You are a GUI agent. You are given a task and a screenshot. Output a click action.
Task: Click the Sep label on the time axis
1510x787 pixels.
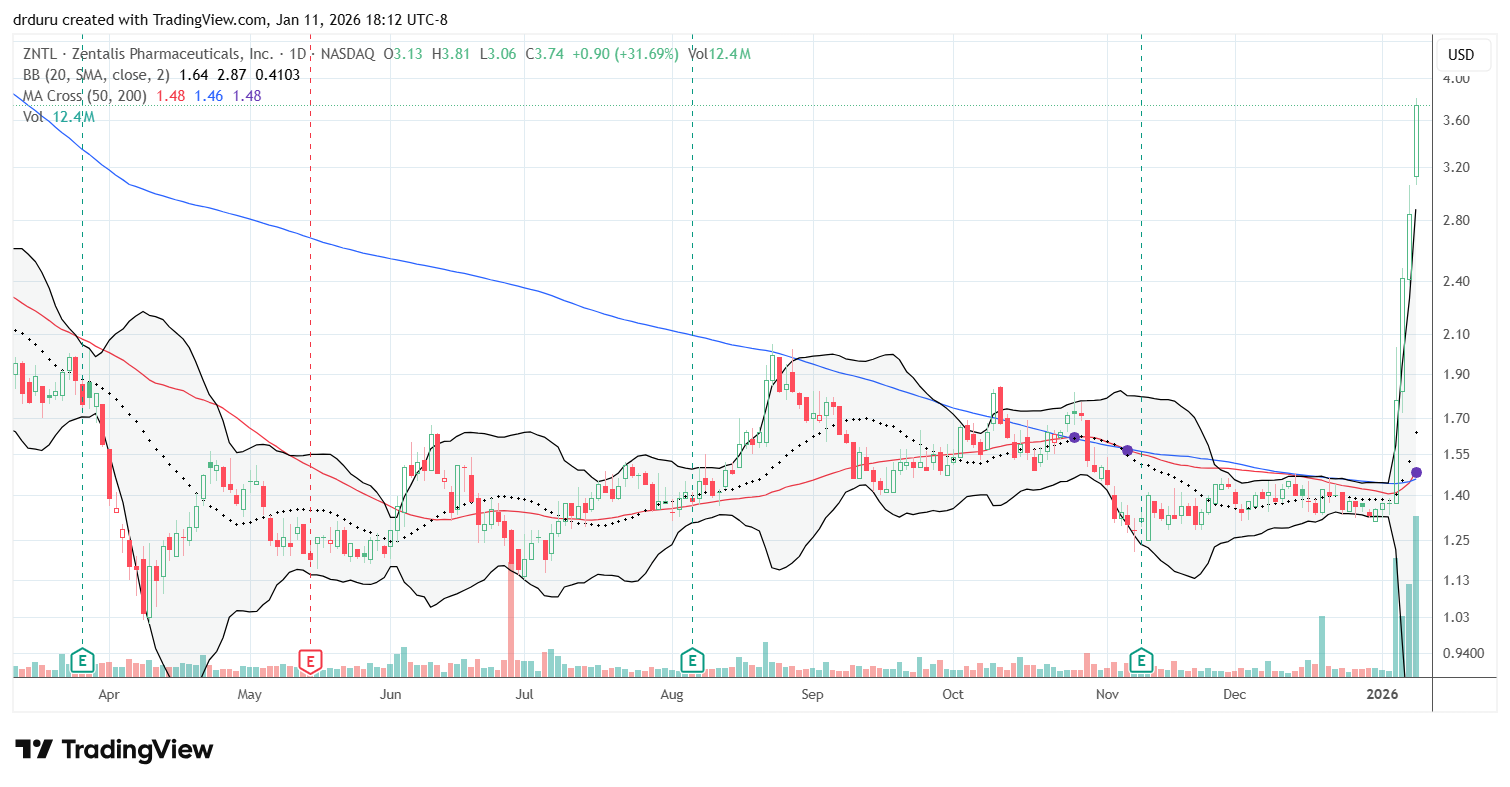812,693
